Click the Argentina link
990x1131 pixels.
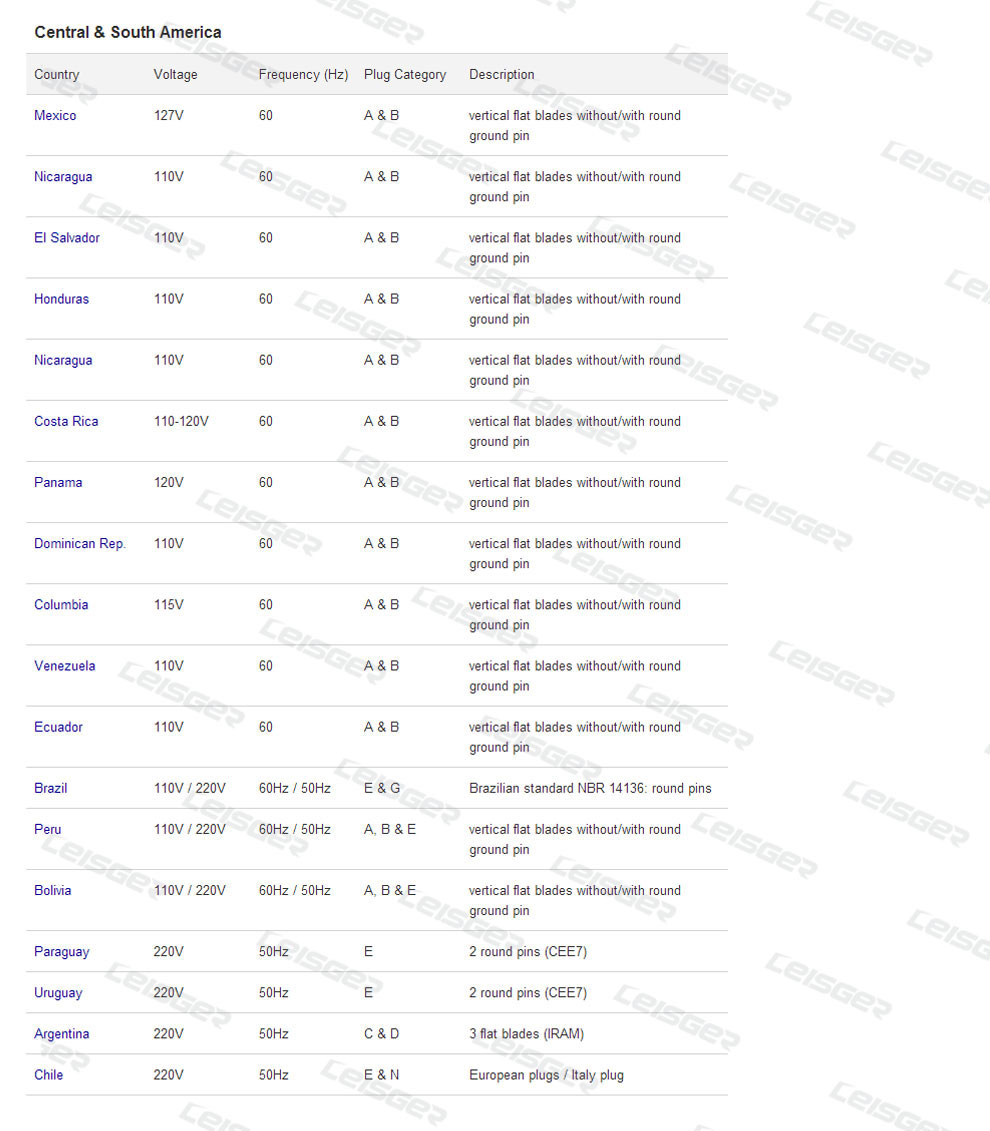(62, 1034)
